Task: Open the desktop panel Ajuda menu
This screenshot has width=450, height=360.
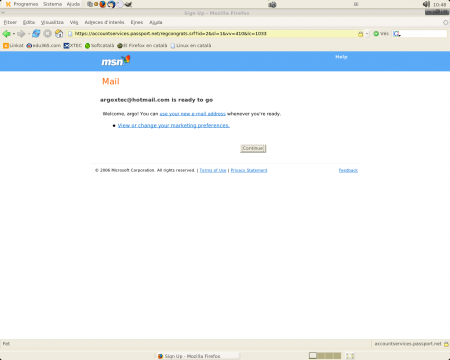Action: point(73,4)
